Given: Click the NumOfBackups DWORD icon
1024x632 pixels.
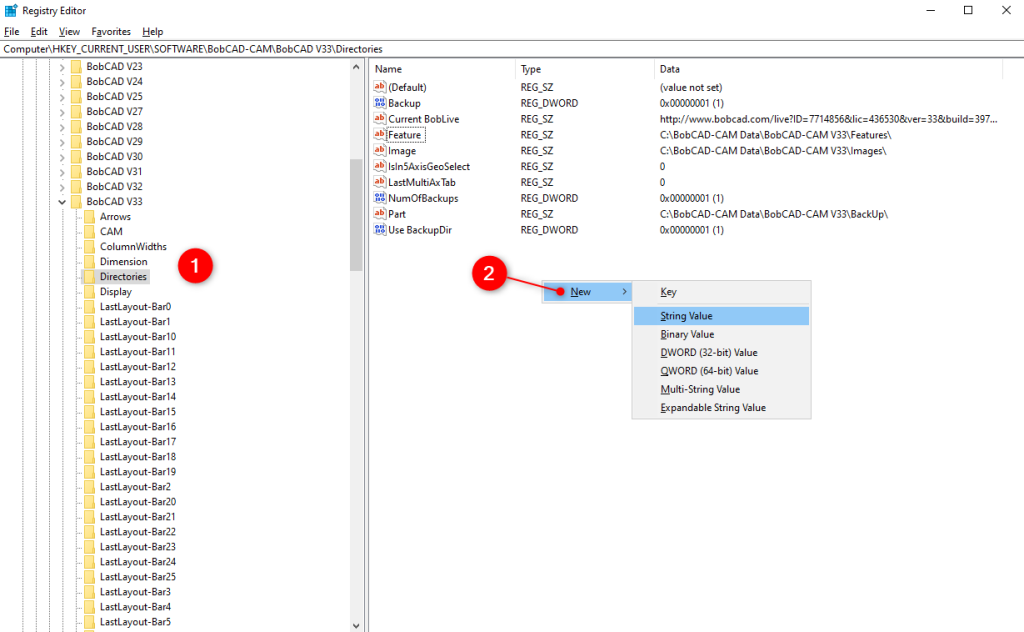Looking at the screenshot, I should point(381,198).
